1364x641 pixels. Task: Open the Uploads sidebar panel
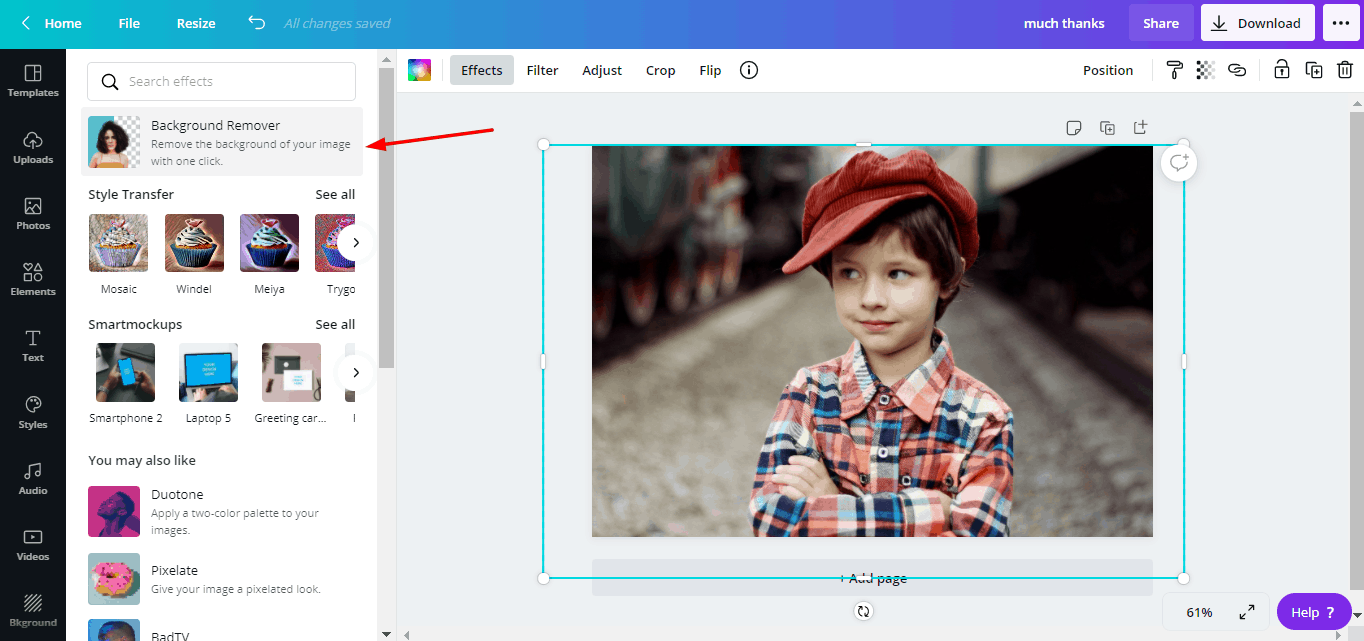click(x=33, y=146)
